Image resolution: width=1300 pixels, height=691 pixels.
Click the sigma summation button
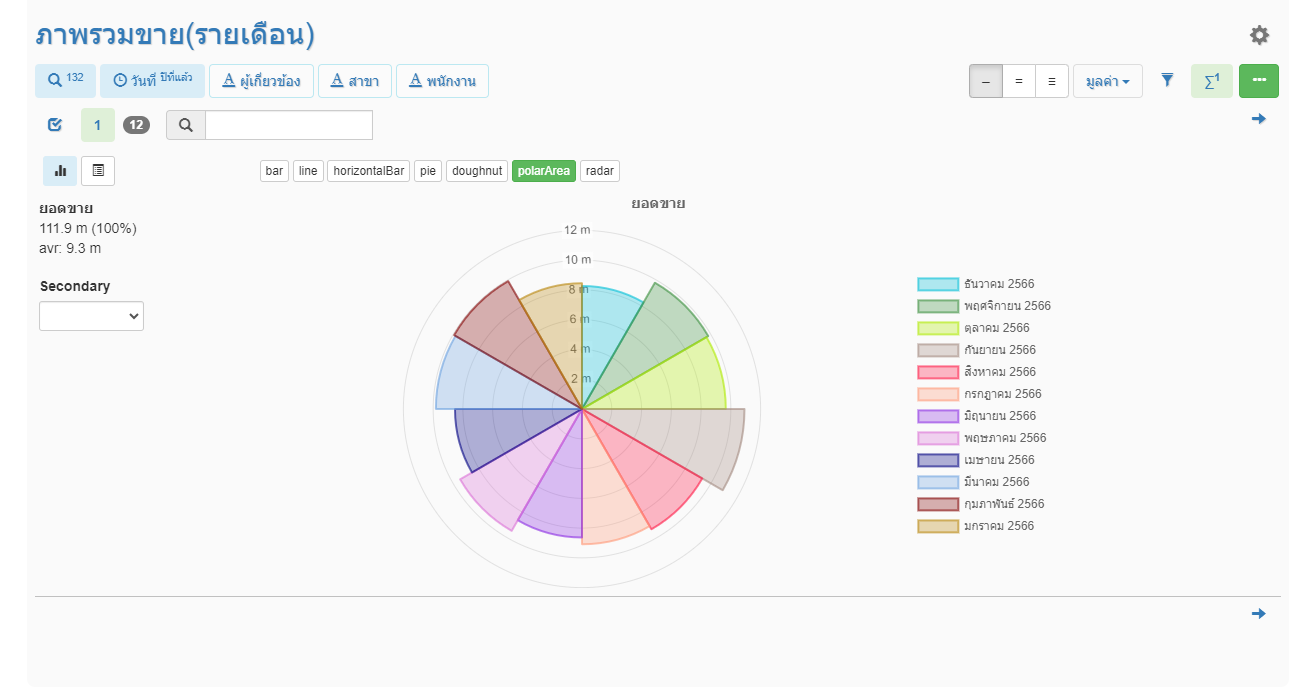(1211, 81)
